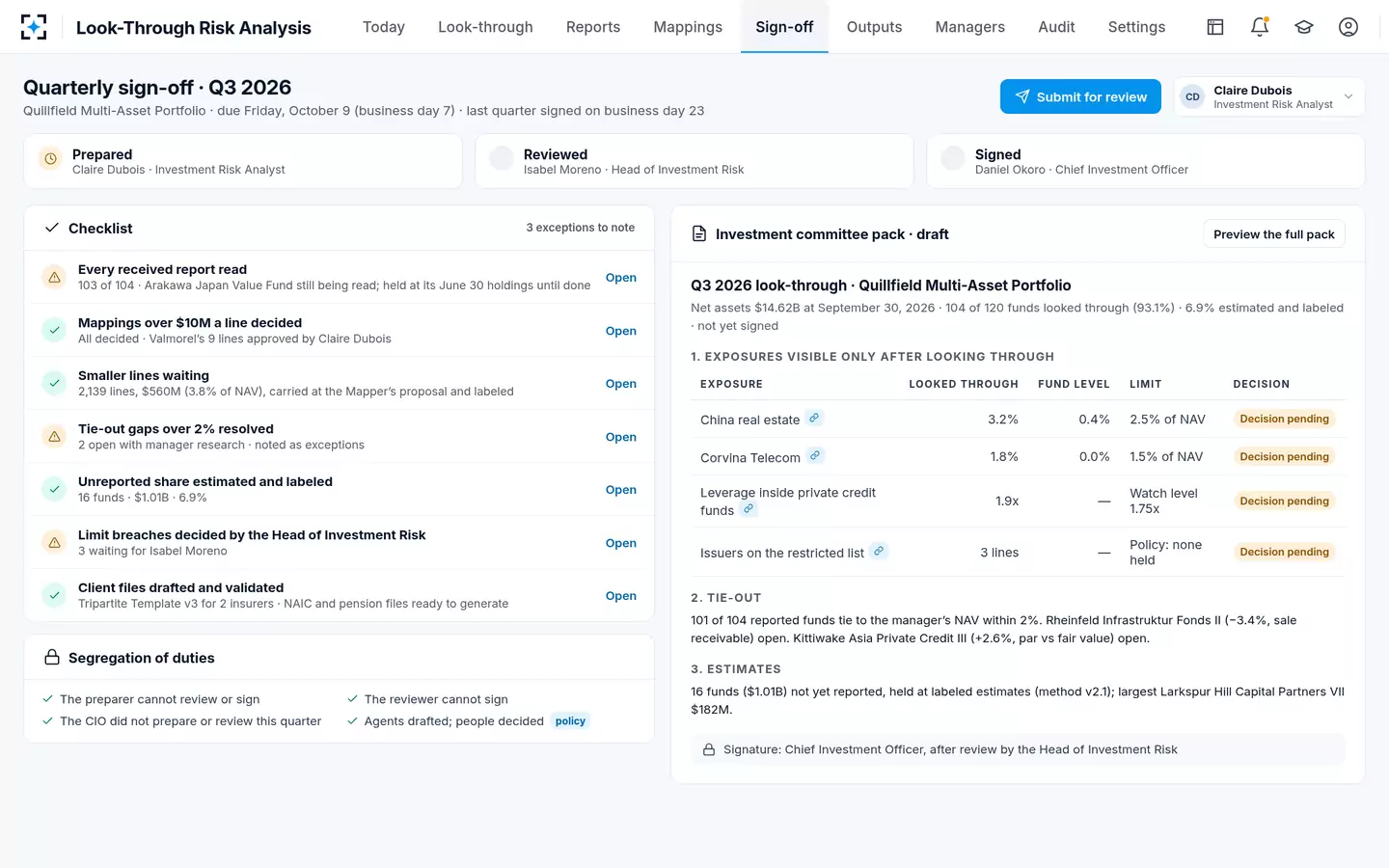Open the layout panel icon
Image resolution: width=1389 pixels, height=868 pixels.
point(1215,27)
